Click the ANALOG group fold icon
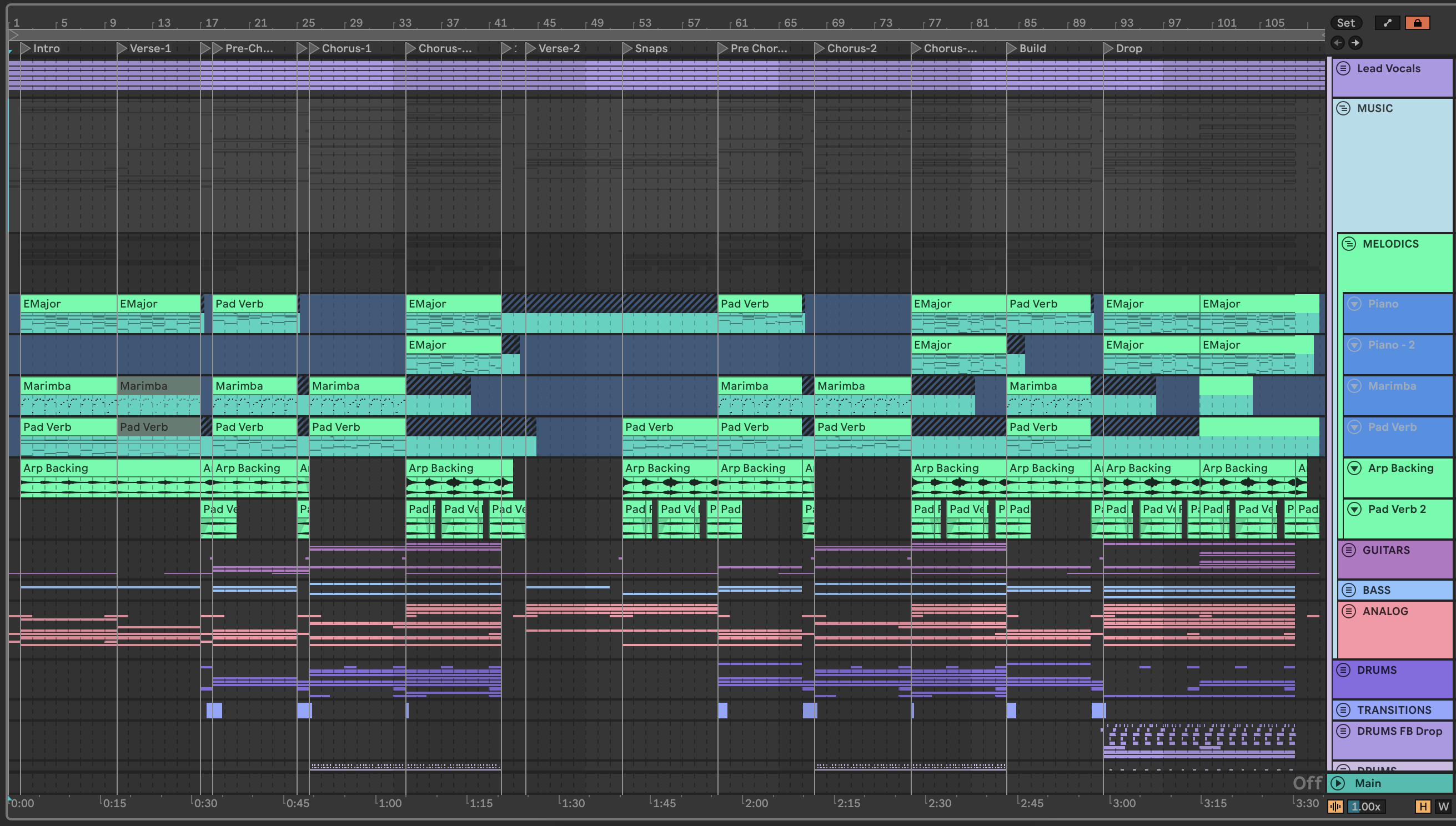Viewport: 1456px width, 826px height. [x=1349, y=611]
